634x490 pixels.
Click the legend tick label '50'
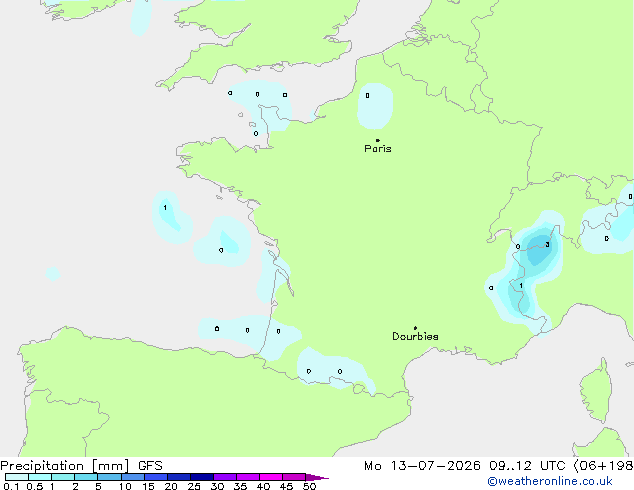(x=309, y=486)
